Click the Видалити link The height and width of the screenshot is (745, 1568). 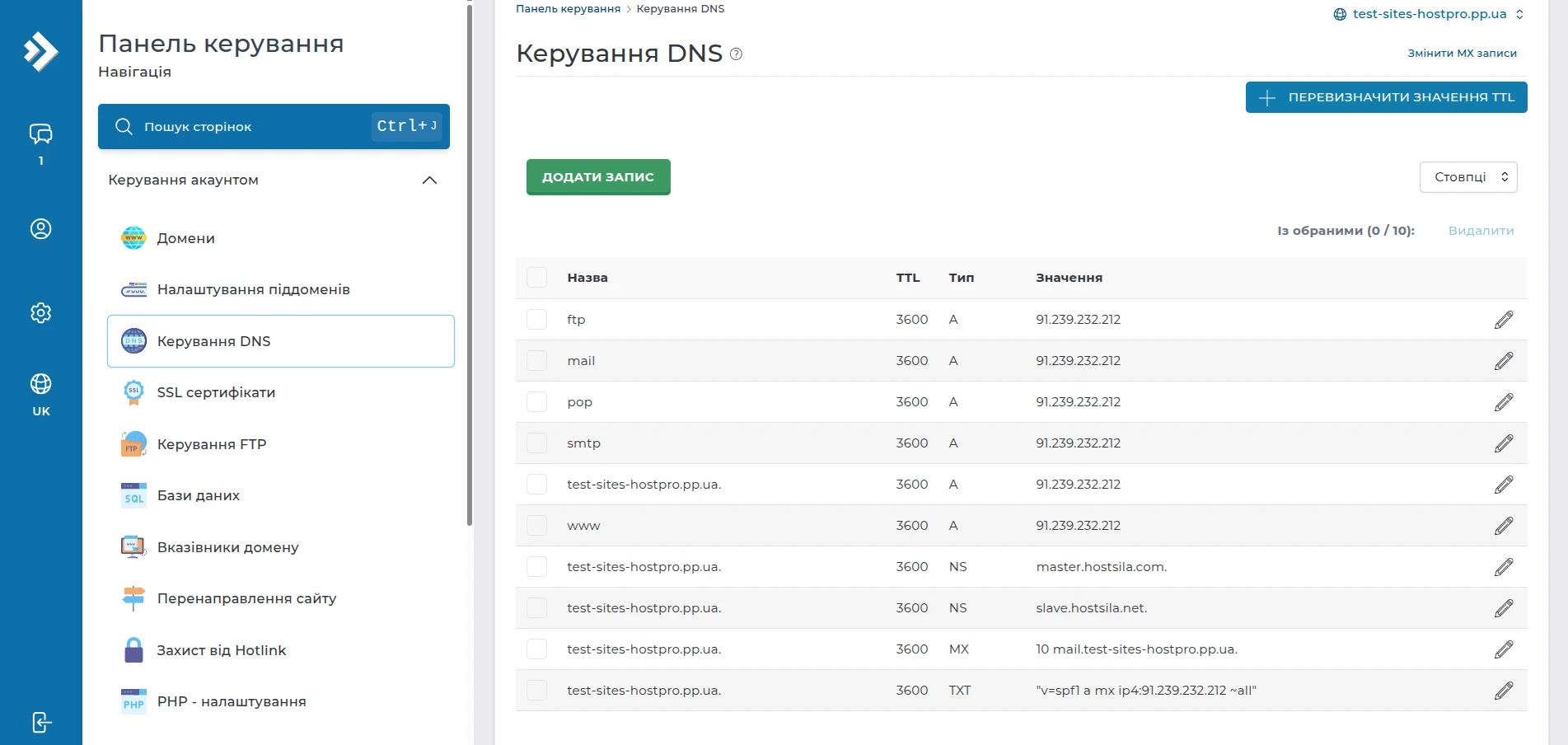[1481, 231]
